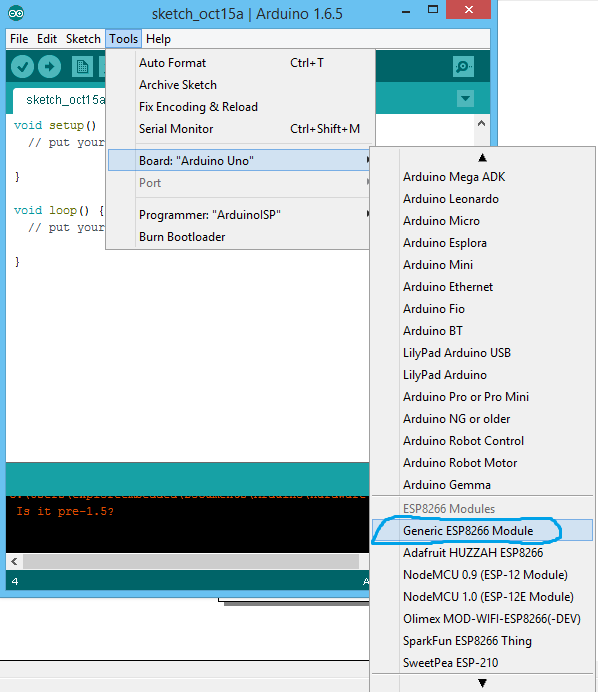The height and width of the screenshot is (692, 598).
Task: Select Arduino NG or older
Action: pos(482,419)
